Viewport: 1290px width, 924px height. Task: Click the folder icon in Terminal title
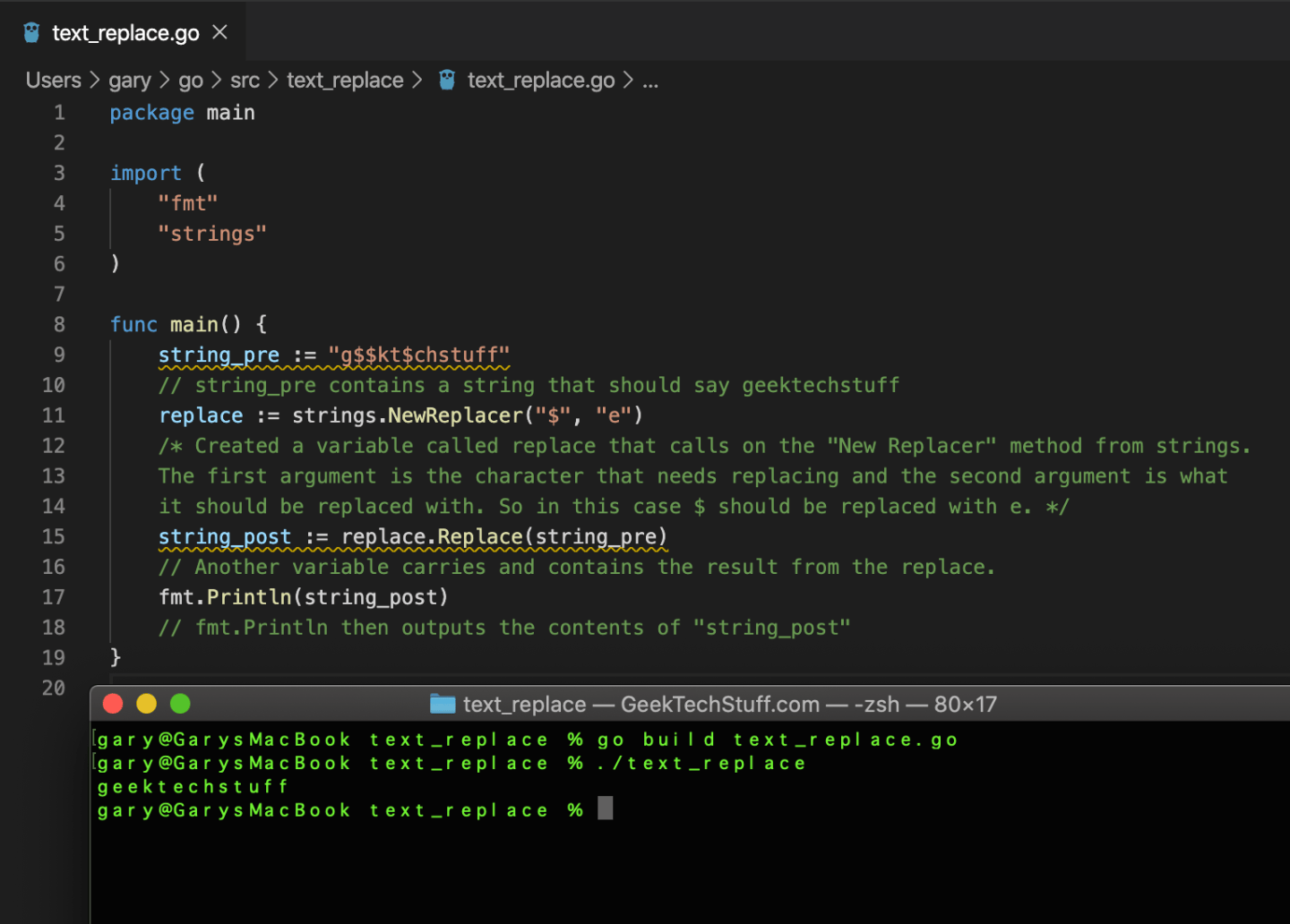(443, 705)
